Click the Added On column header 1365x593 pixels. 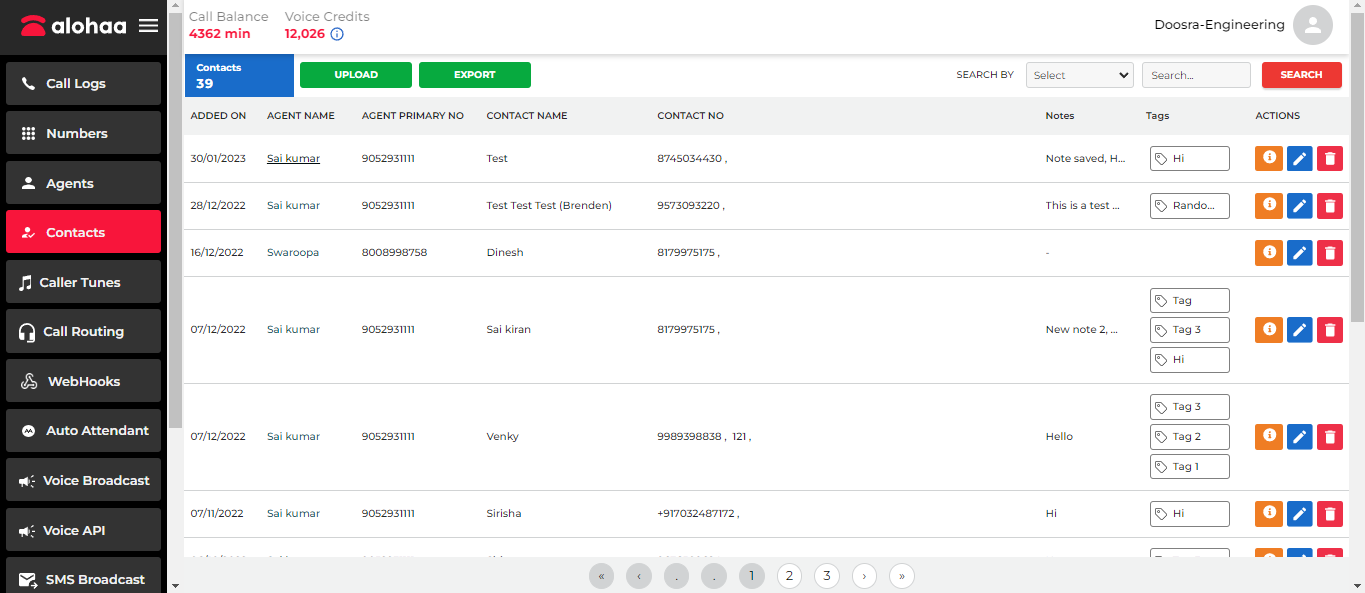[218, 116]
